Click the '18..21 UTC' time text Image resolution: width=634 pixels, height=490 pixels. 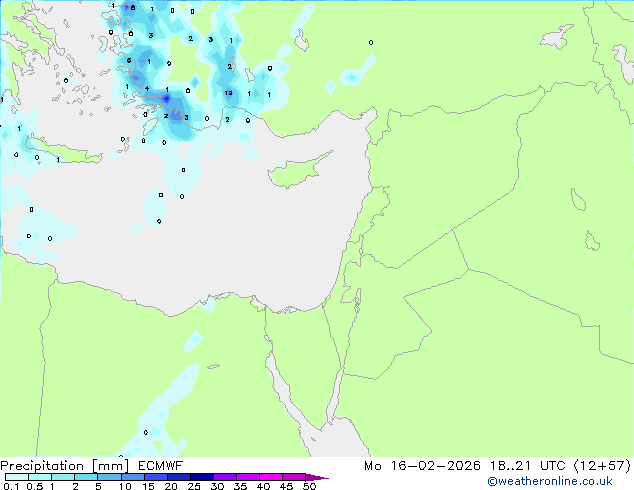click(527, 466)
